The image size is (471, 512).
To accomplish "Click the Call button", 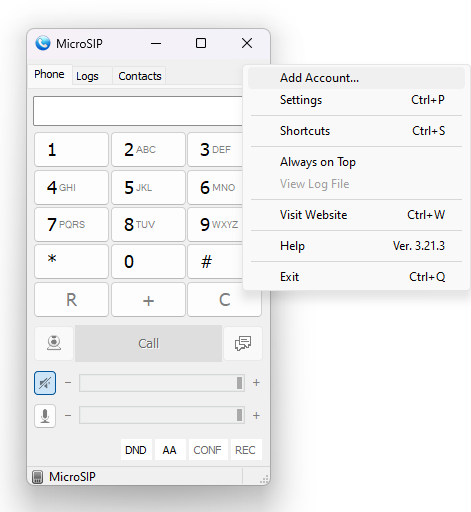I will coord(148,343).
